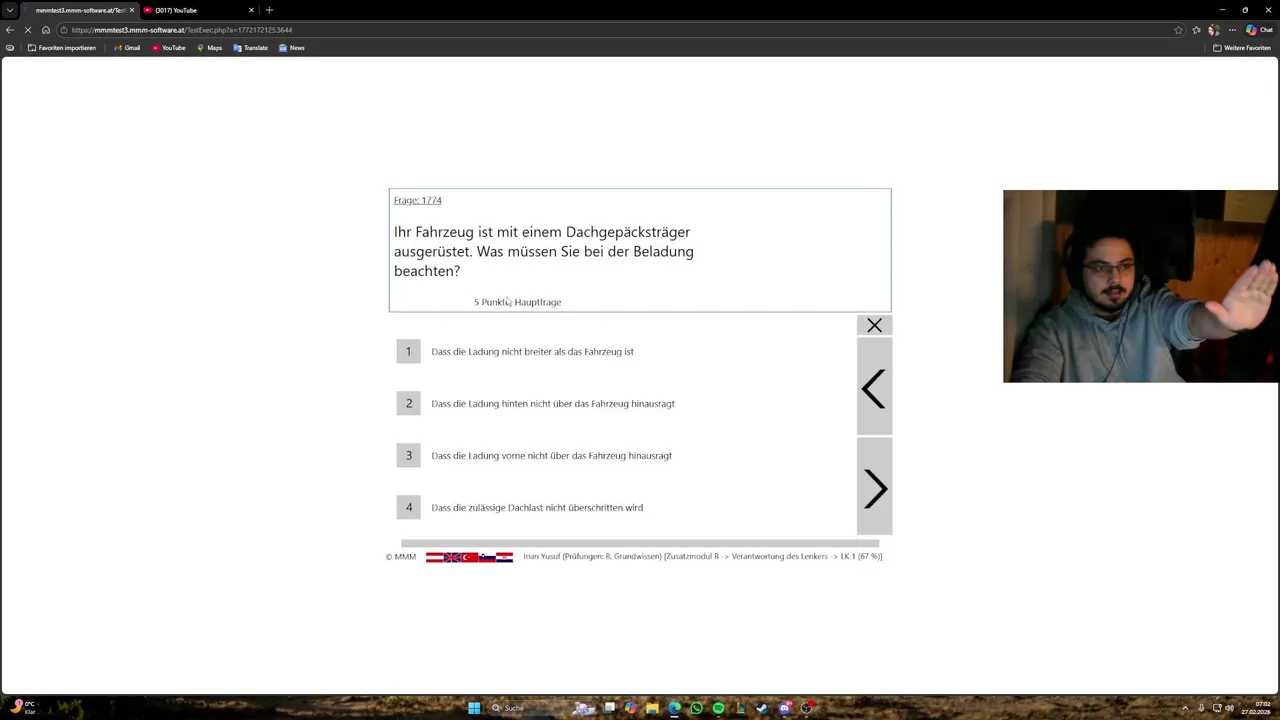Click the workspaces icon left of favorites bar
This screenshot has height=720, width=1280.
tap(10, 48)
